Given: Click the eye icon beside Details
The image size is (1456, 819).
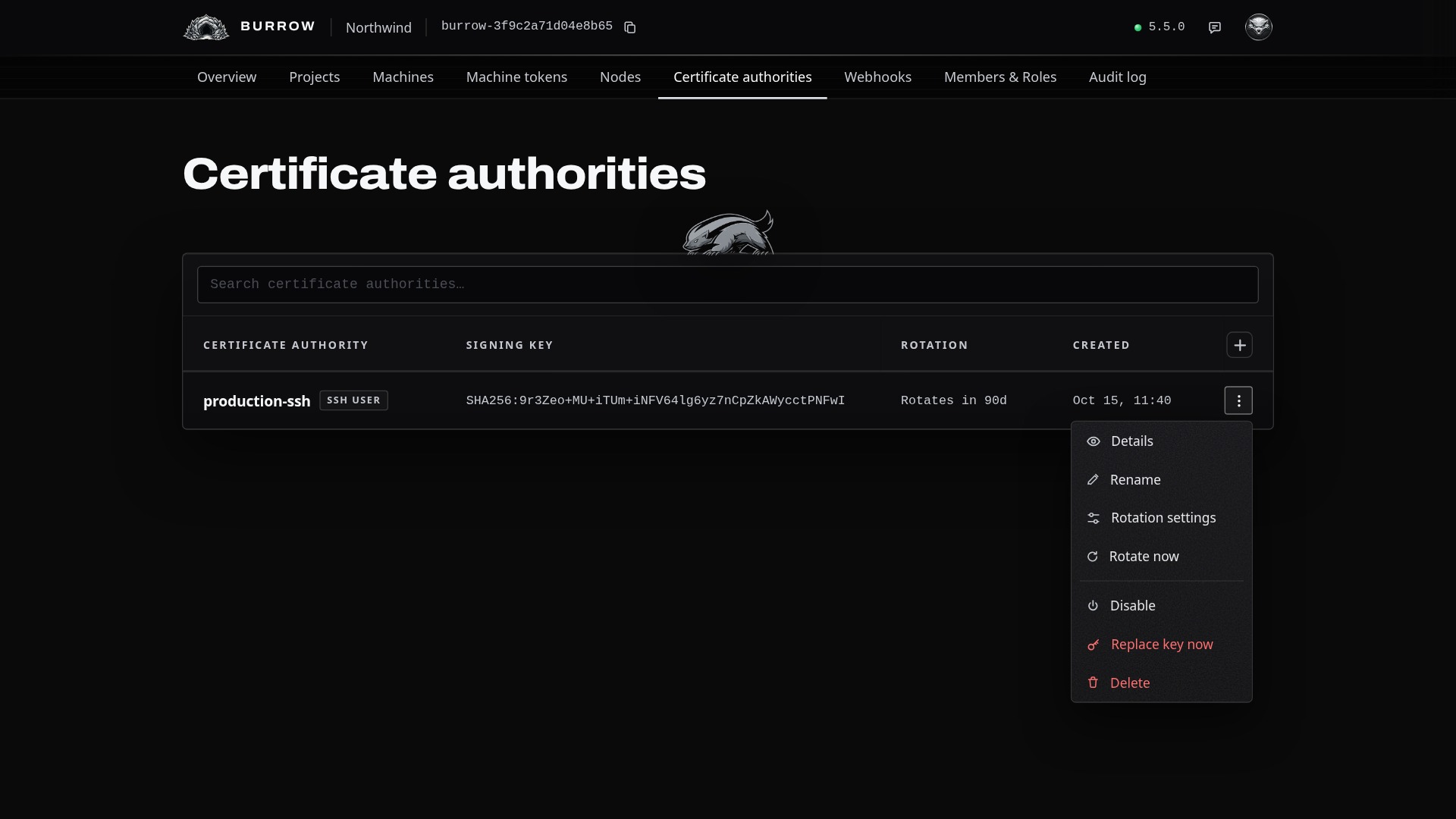Looking at the screenshot, I should point(1094,441).
